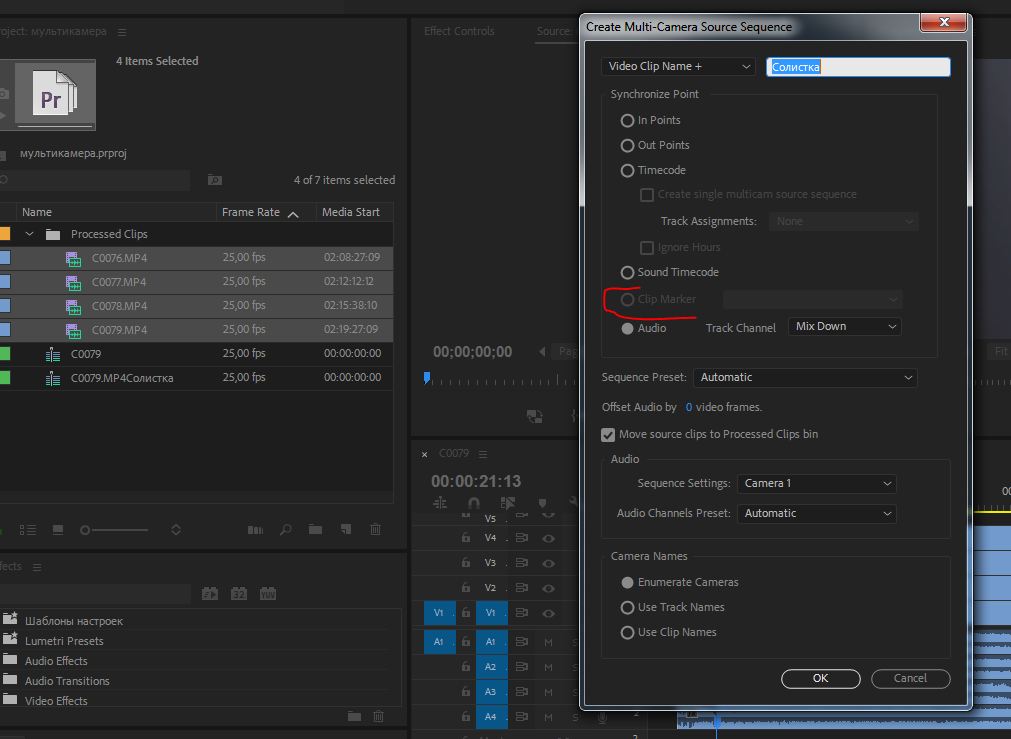
Task: Select In Points radio button
Action: pos(627,121)
